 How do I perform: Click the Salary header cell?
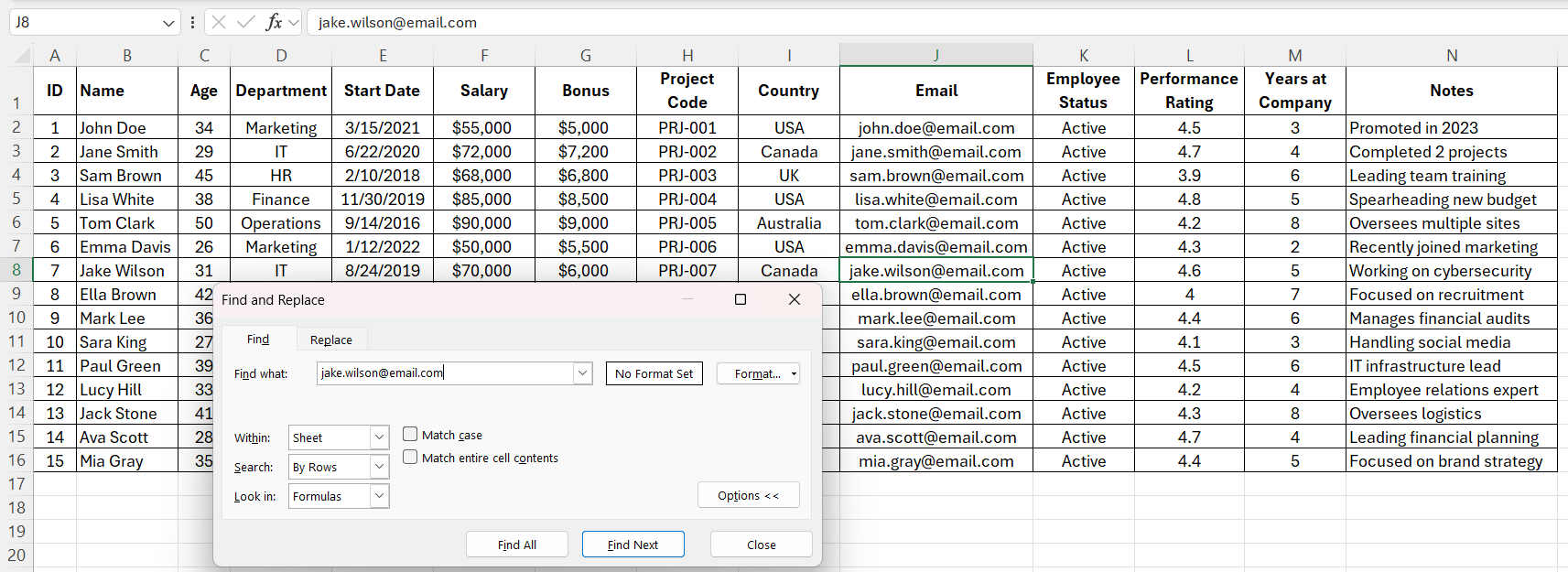(484, 91)
